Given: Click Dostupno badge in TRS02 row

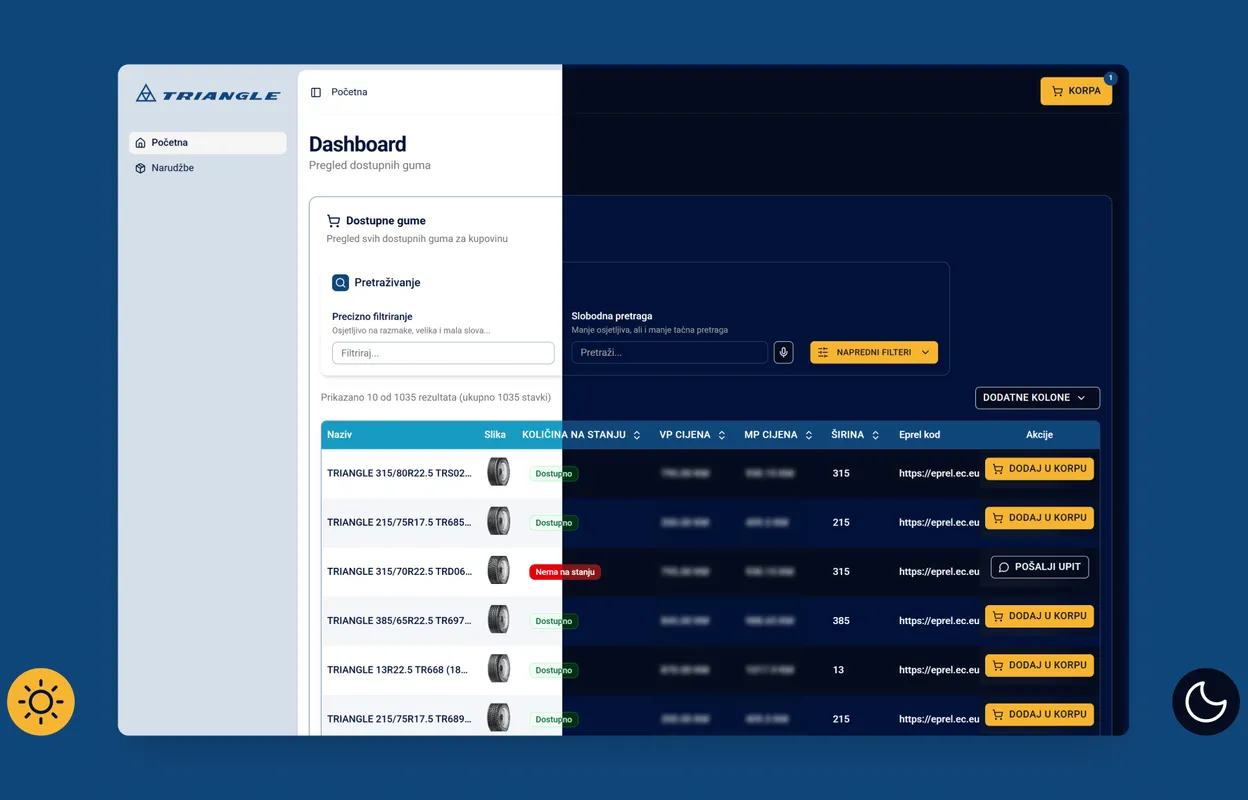Looking at the screenshot, I should click(x=554, y=474).
